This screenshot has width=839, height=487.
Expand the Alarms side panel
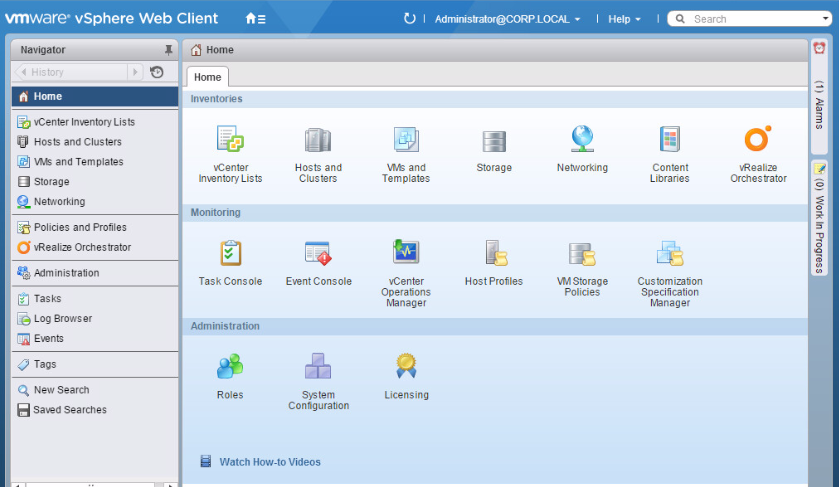(819, 96)
